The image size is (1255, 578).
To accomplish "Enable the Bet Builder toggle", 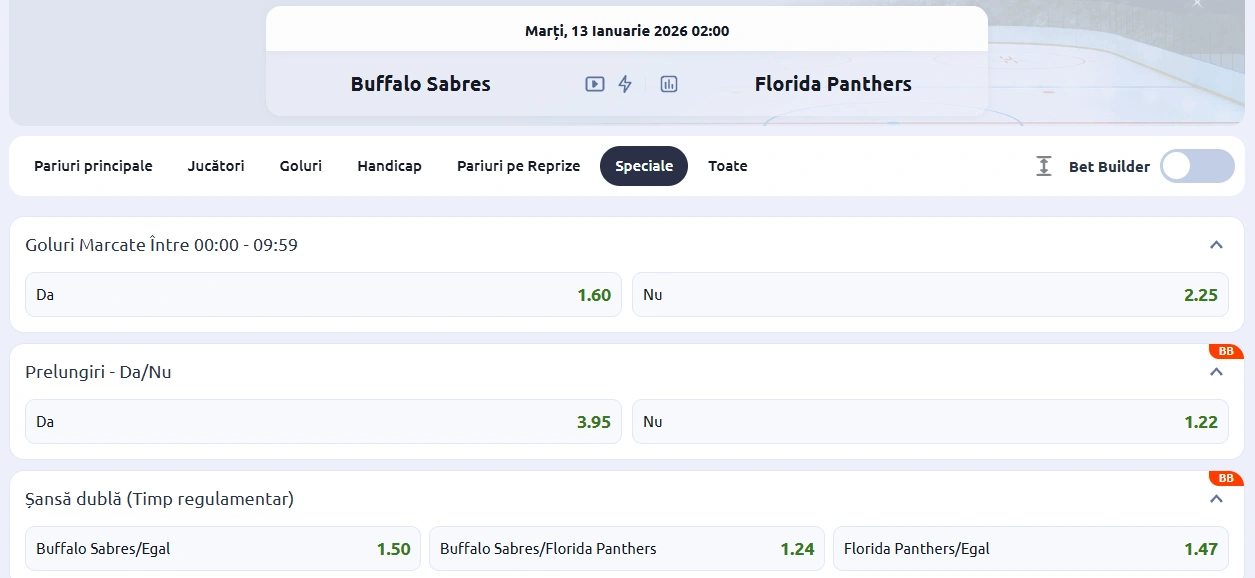I will (x=1196, y=166).
